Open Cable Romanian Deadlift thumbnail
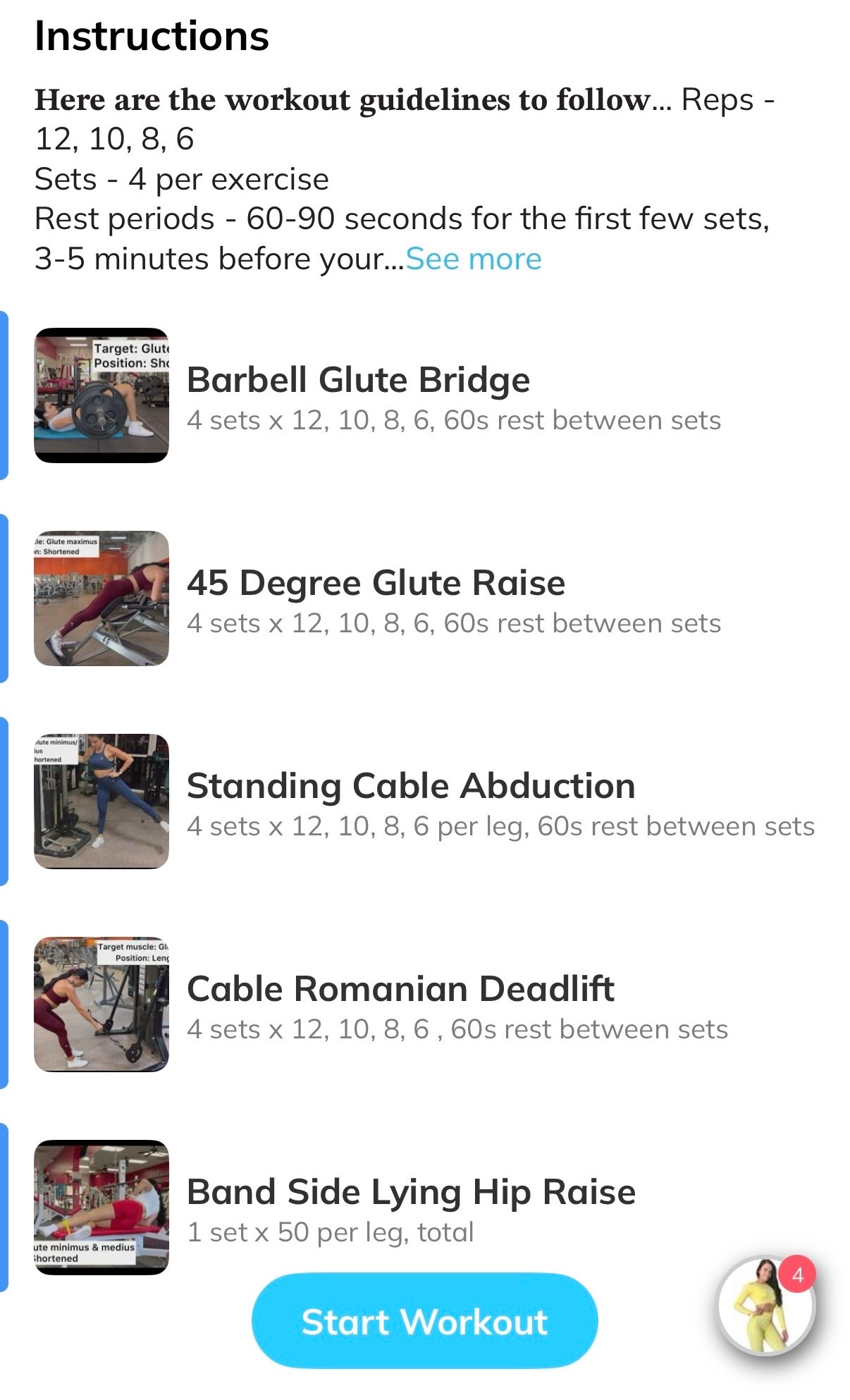The height and width of the screenshot is (1400, 850). pos(101,1005)
